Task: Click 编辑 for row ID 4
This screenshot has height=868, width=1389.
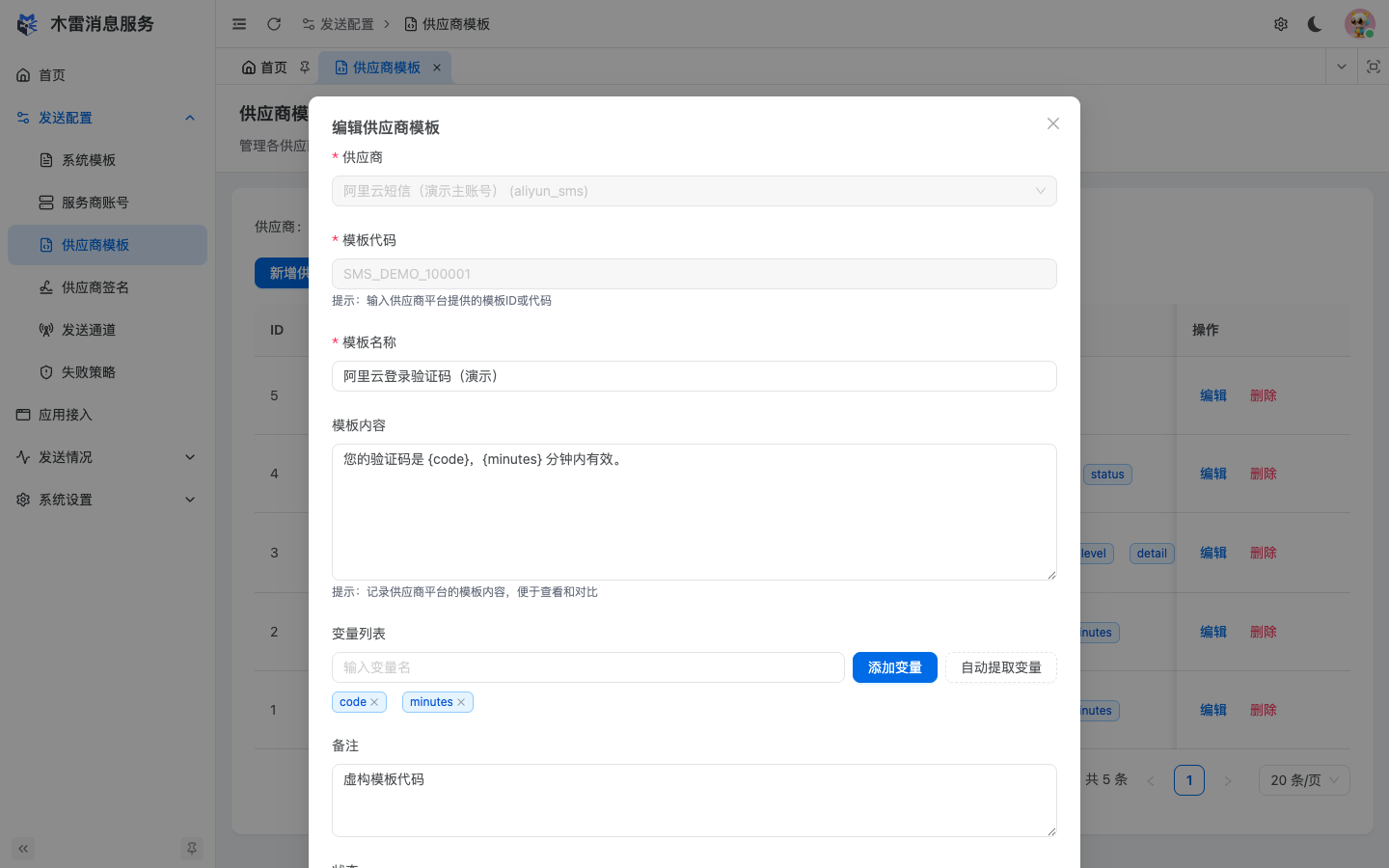Action: 1213,474
